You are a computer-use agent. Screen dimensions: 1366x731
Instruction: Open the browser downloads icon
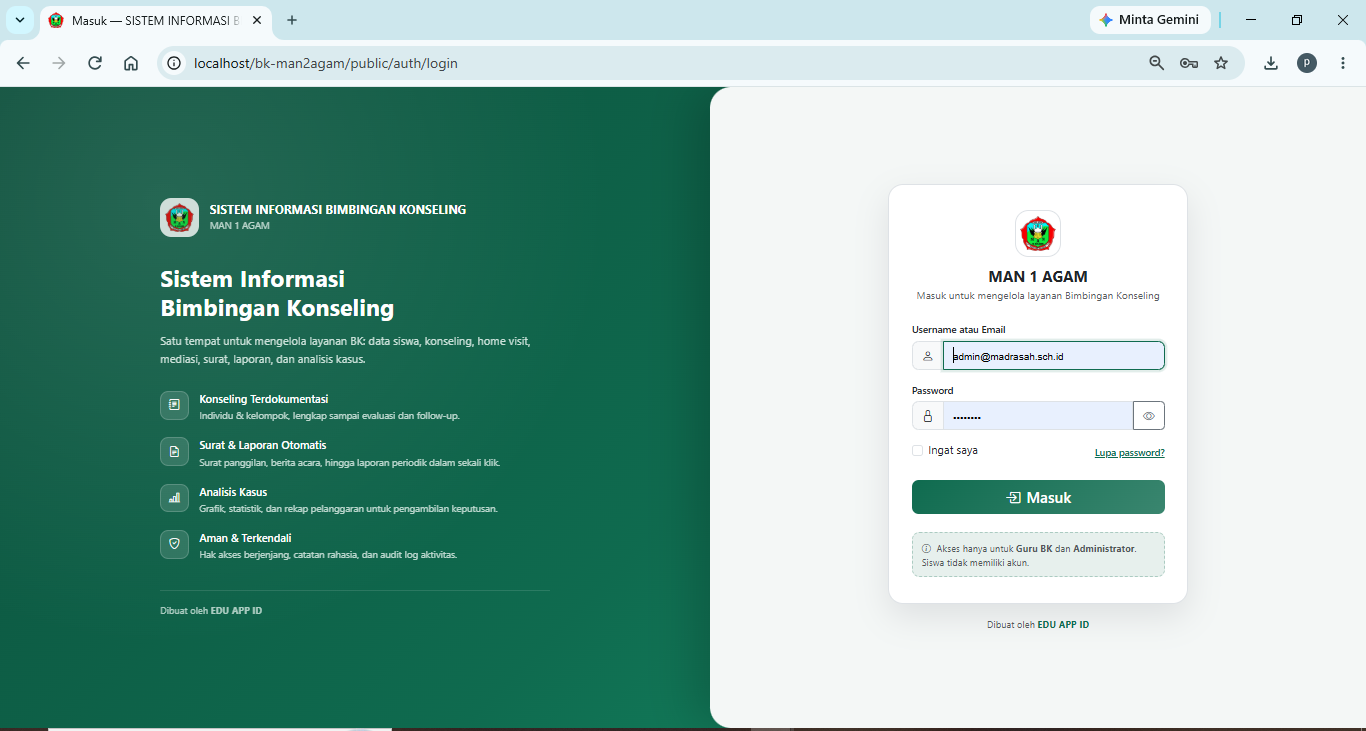pyautogui.click(x=1271, y=63)
